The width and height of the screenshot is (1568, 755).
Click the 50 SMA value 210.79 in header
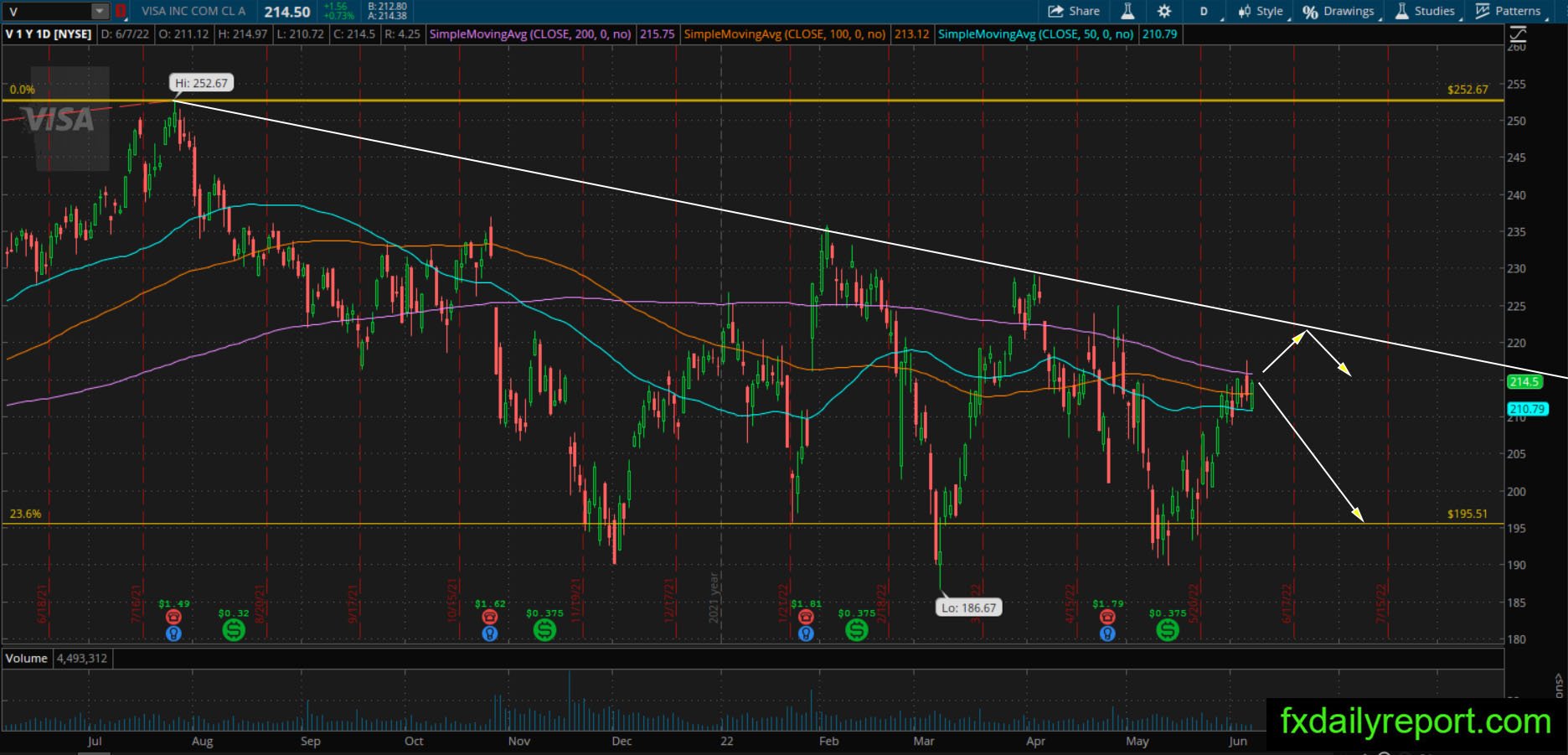[1160, 34]
